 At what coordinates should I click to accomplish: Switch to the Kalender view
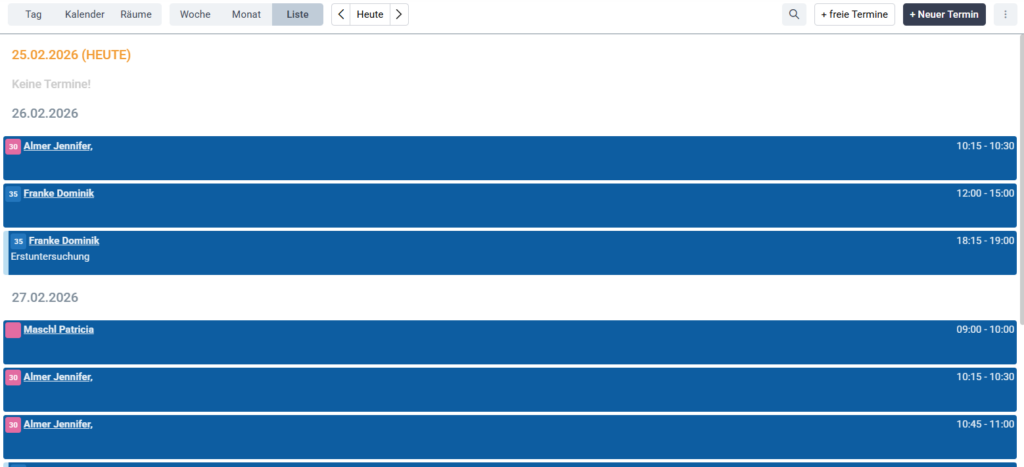[84, 14]
